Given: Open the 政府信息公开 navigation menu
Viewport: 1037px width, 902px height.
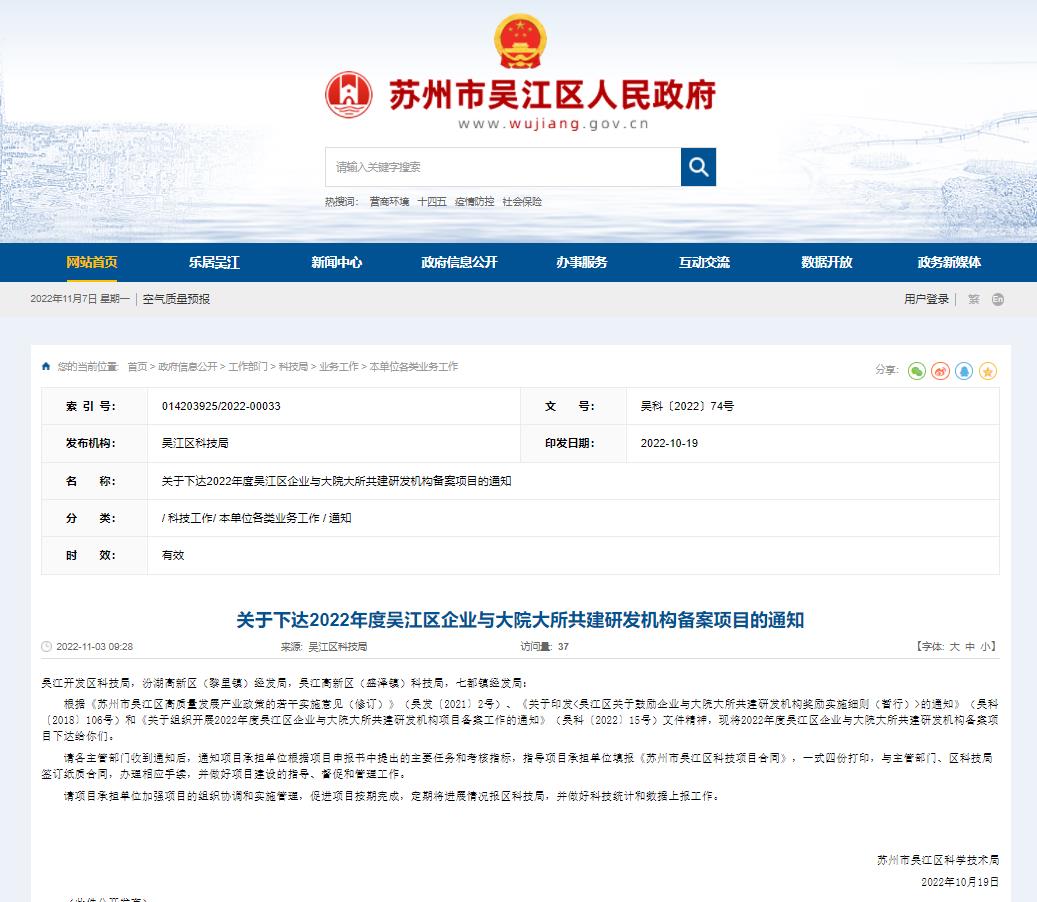Looking at the screenshot, I should tap(459, 262).
